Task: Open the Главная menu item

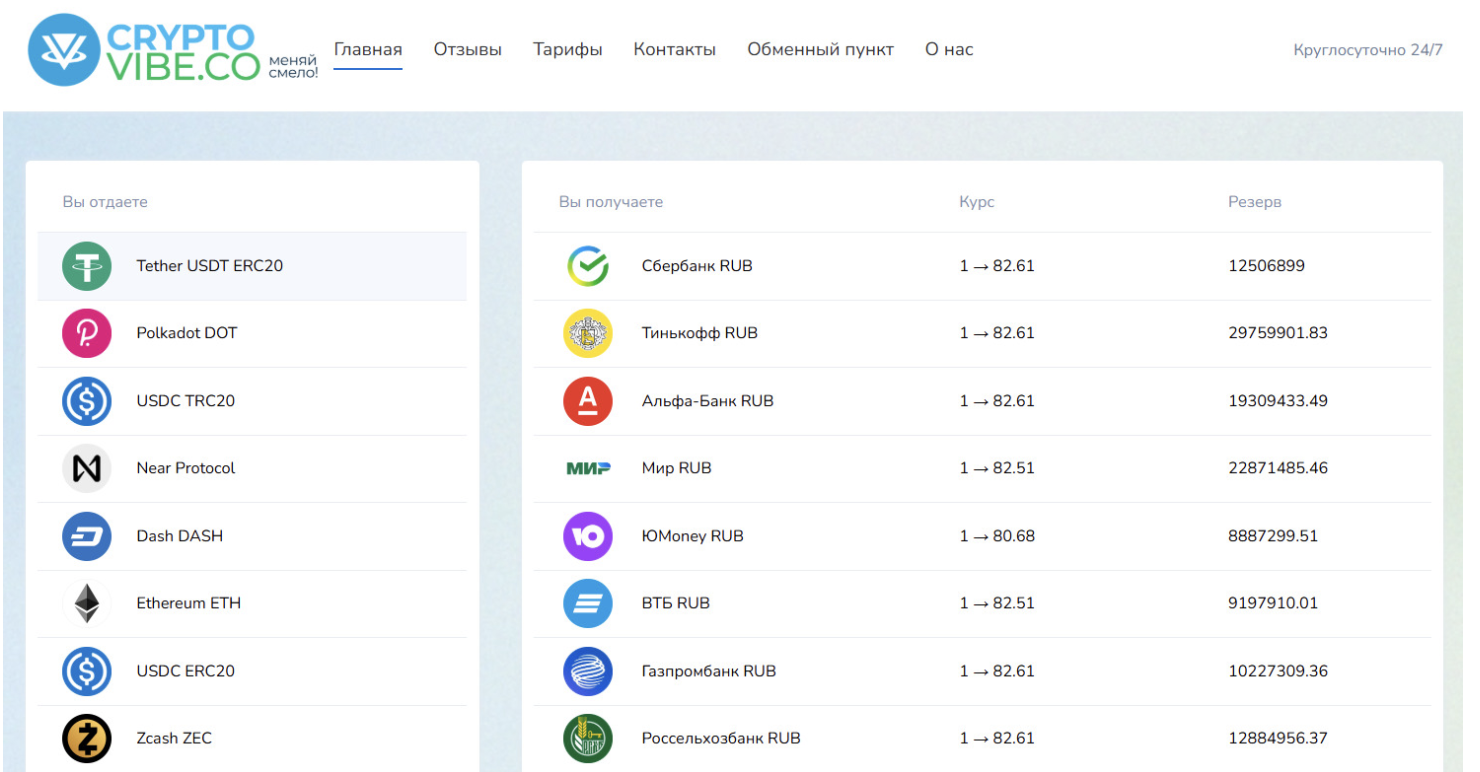Action: click(368, 50)
